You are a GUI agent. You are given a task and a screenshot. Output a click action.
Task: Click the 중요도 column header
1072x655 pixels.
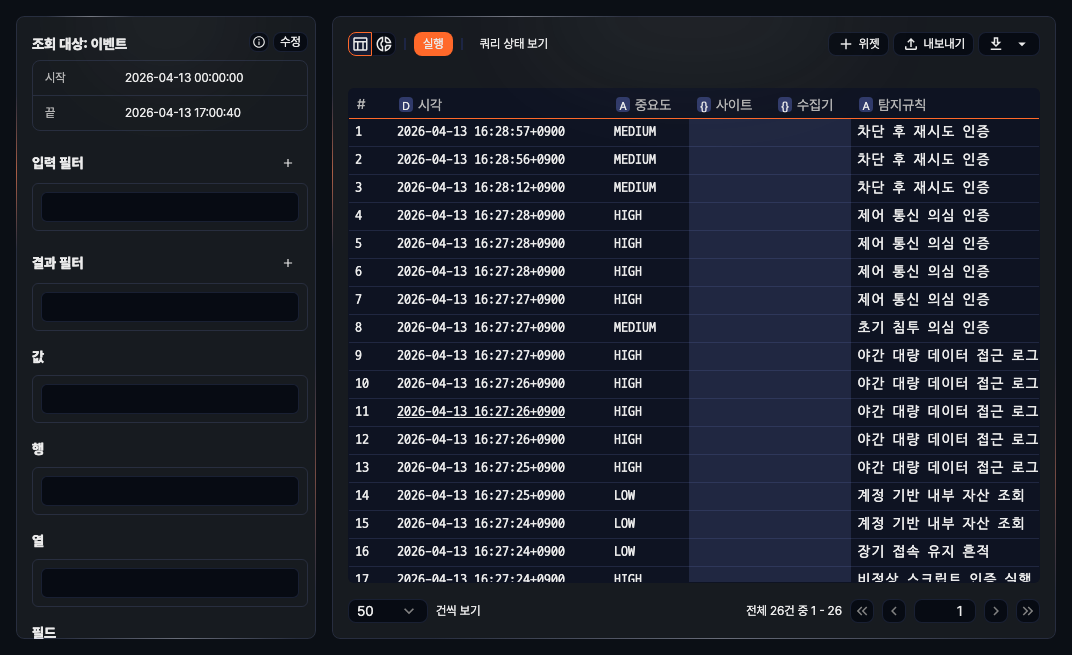pyautogui.click(x=652, y=104)
